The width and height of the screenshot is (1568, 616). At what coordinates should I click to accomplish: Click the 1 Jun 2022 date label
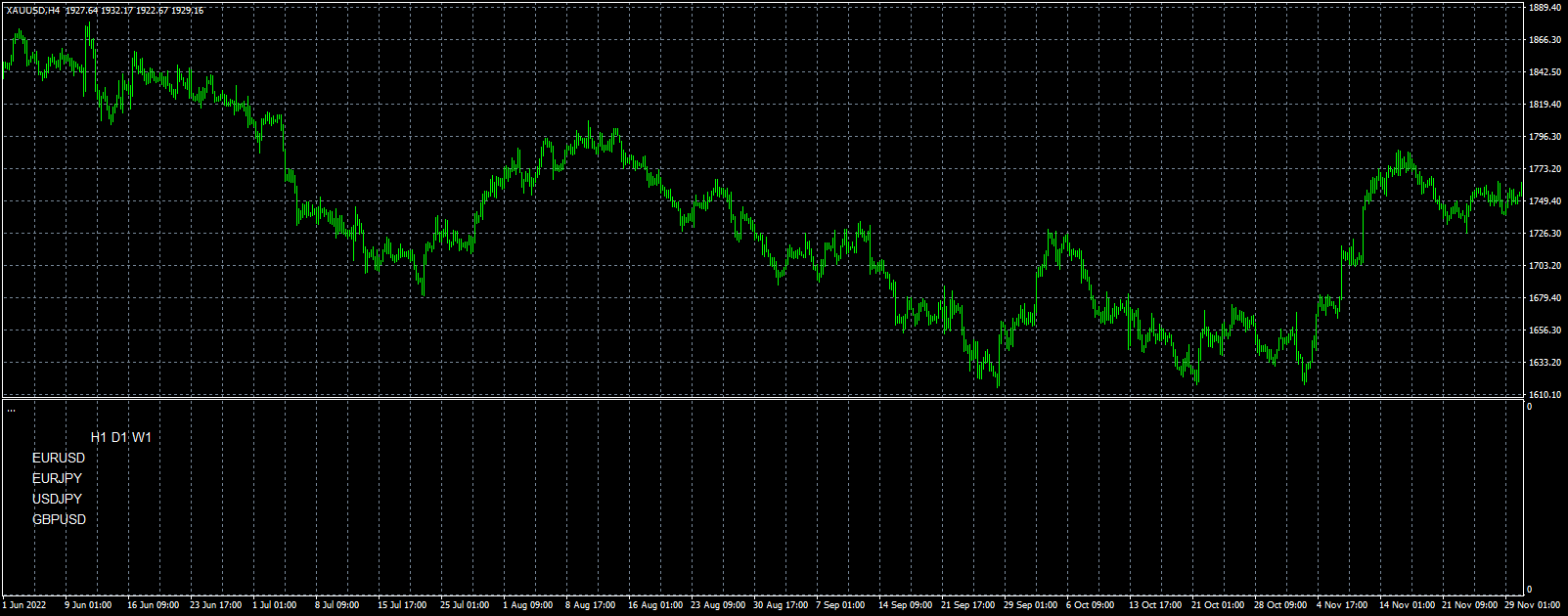tap(24, 605)
